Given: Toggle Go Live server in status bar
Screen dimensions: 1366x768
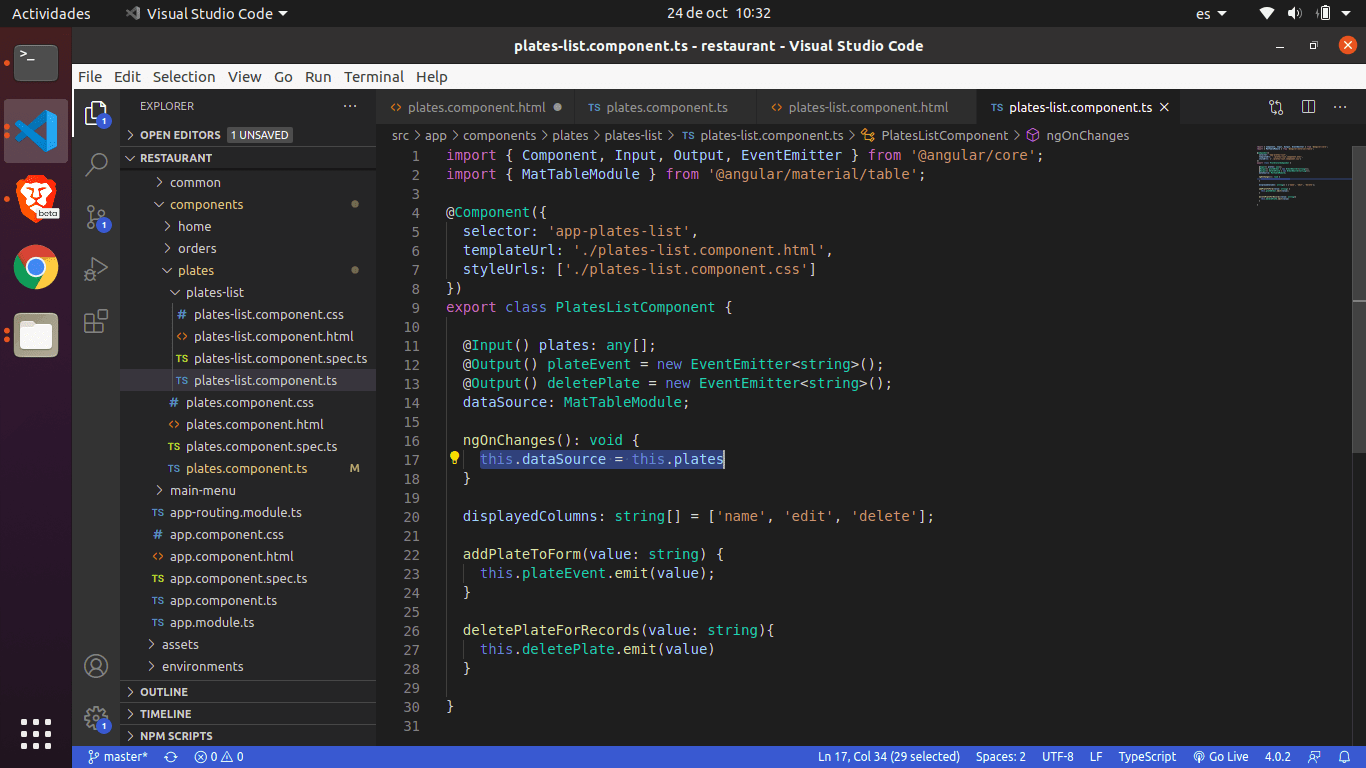Looking at the screenshot, I should (x=1221, y=757).
